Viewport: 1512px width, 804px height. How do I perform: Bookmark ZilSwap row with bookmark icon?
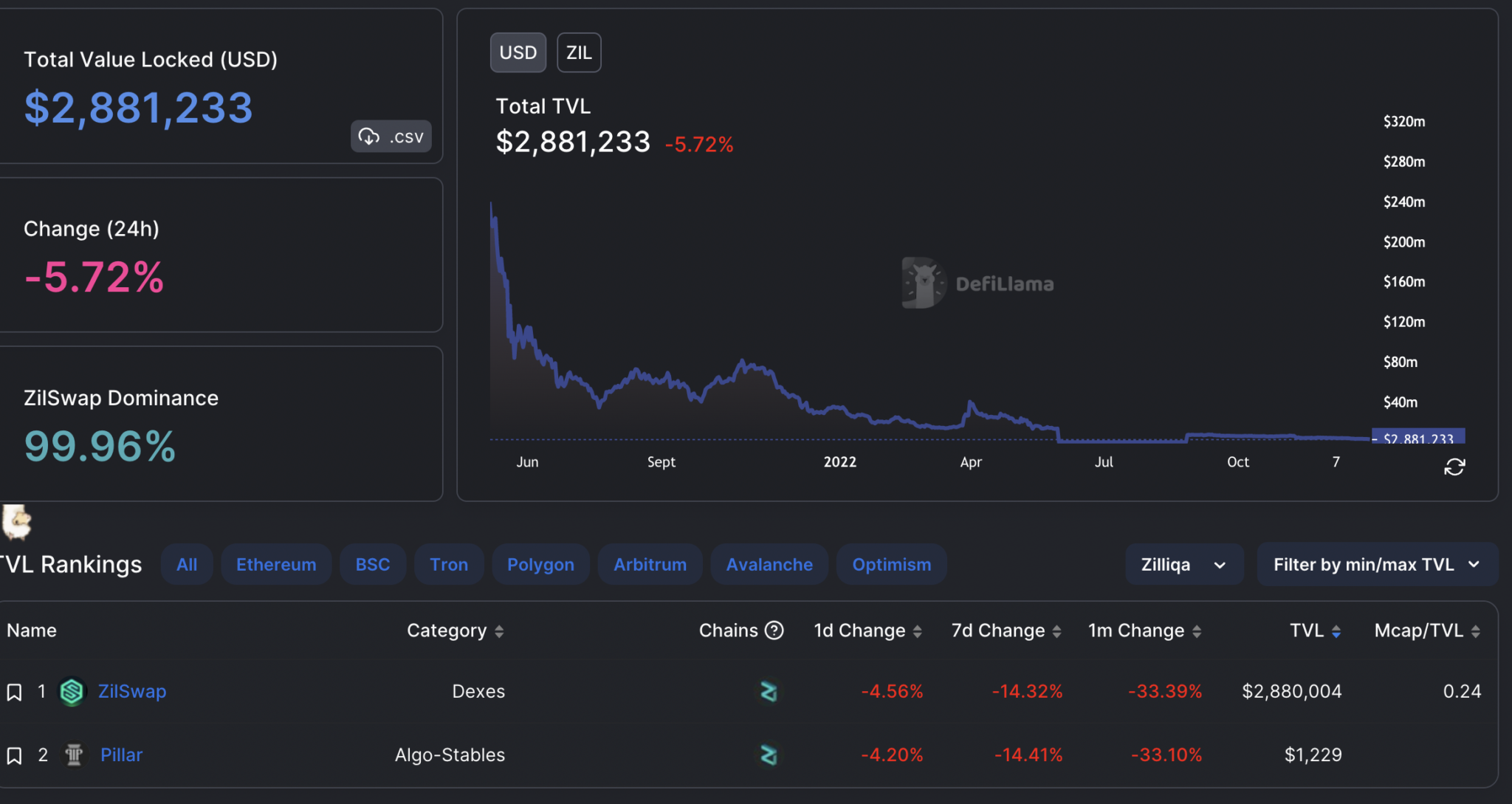(x=14, y=692)
